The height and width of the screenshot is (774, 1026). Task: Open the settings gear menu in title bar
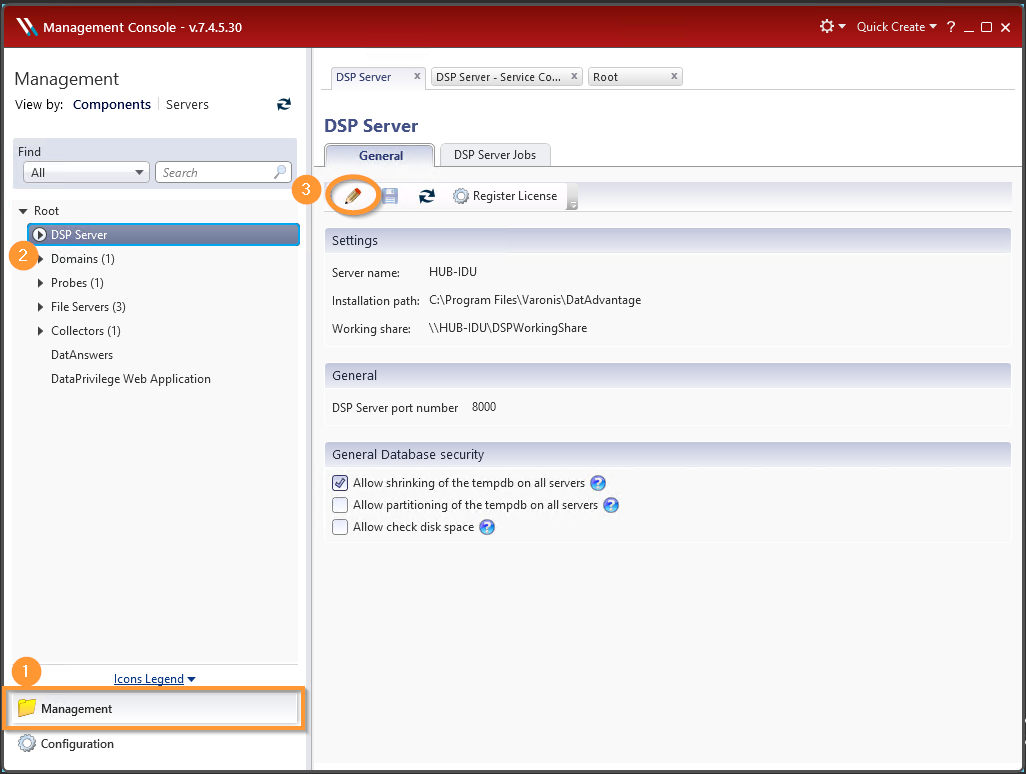[832, 27]
